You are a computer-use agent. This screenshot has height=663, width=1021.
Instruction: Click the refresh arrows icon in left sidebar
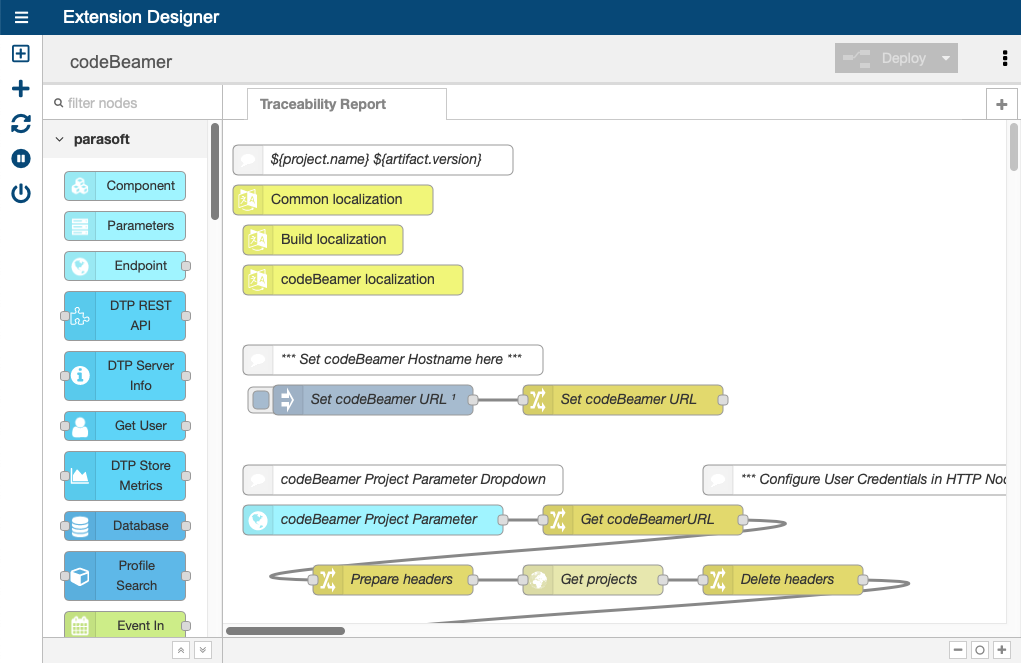click(x=21, y=123)
